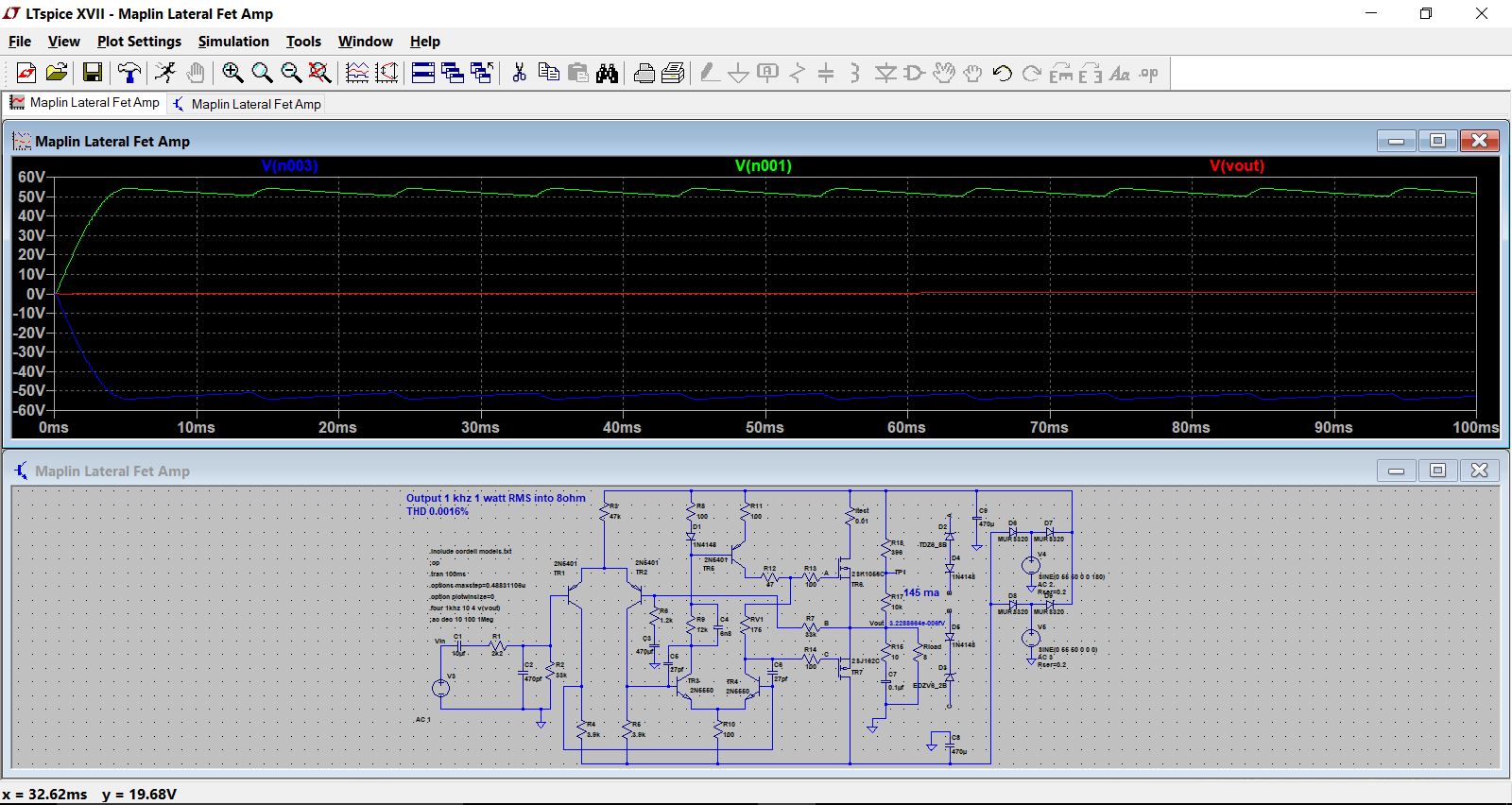1512x805 pixels.
Task: Select the V(n001) trace label
Action: click(x=764, y=165)
